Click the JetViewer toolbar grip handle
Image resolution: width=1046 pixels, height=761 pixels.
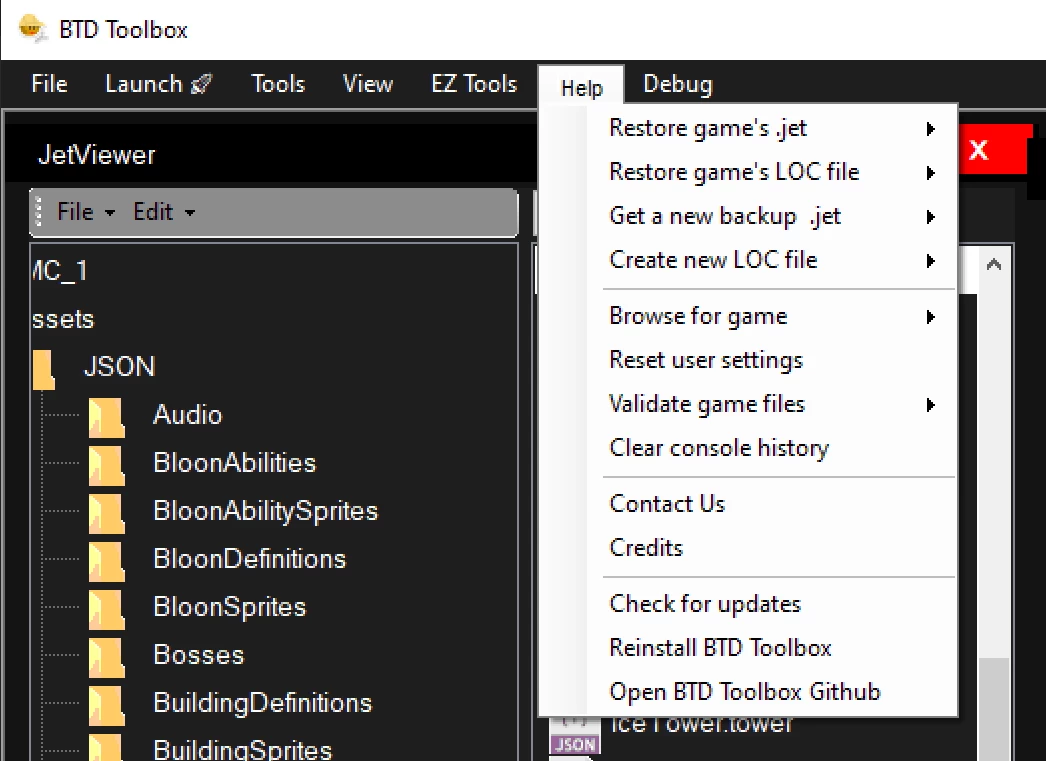[39, 212]
